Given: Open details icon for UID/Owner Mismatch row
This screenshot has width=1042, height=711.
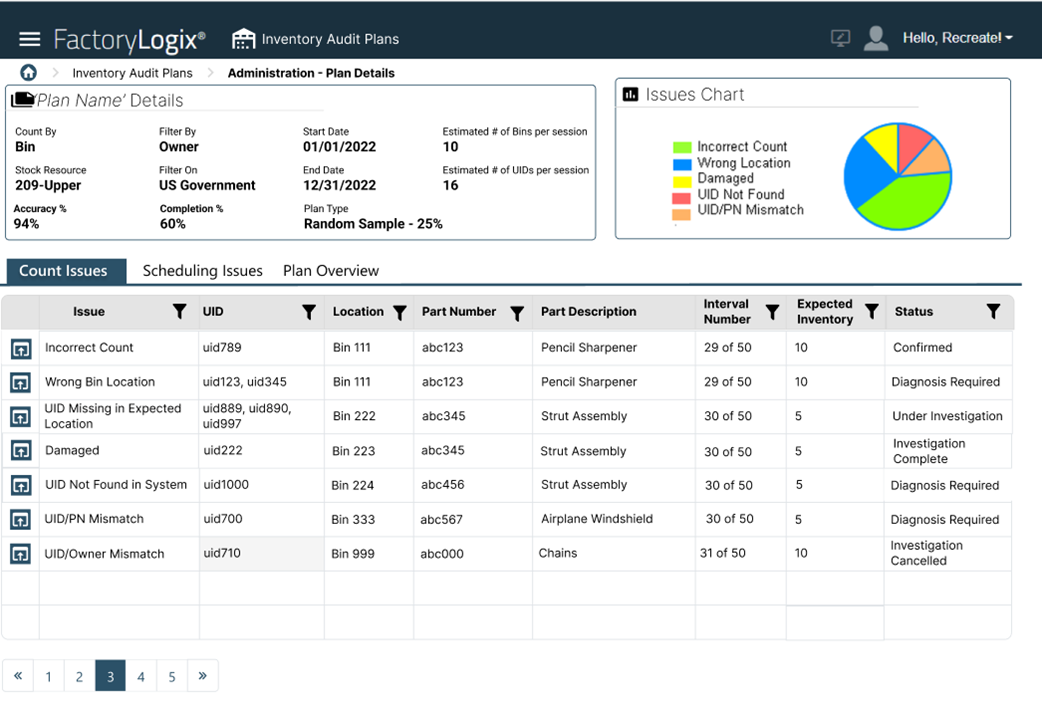Looking at the screenshot, I should click(x=21, y=554).
